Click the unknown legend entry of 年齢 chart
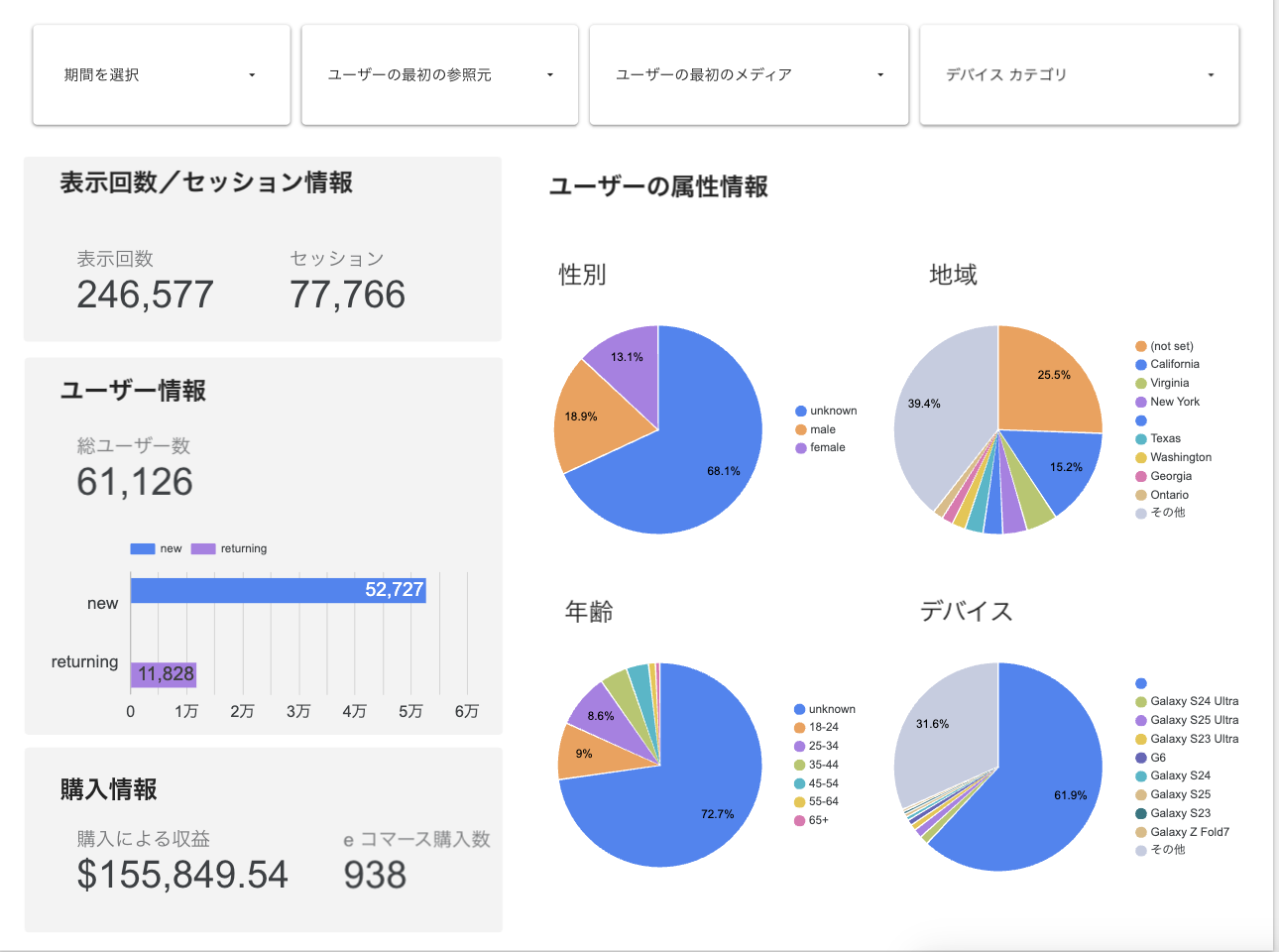 [x=825, y=709]
